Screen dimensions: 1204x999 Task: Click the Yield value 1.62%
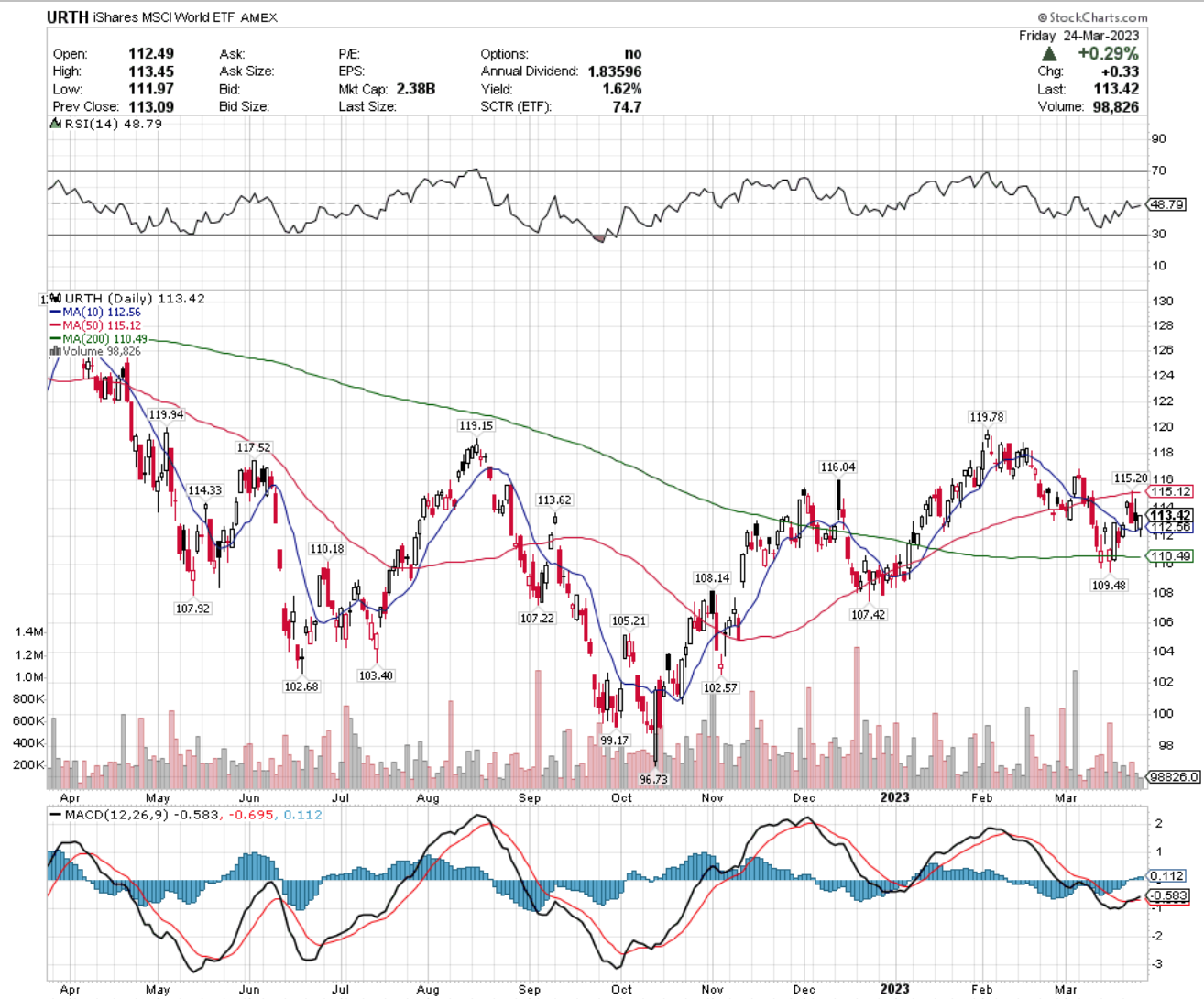[x=623, y=89]
